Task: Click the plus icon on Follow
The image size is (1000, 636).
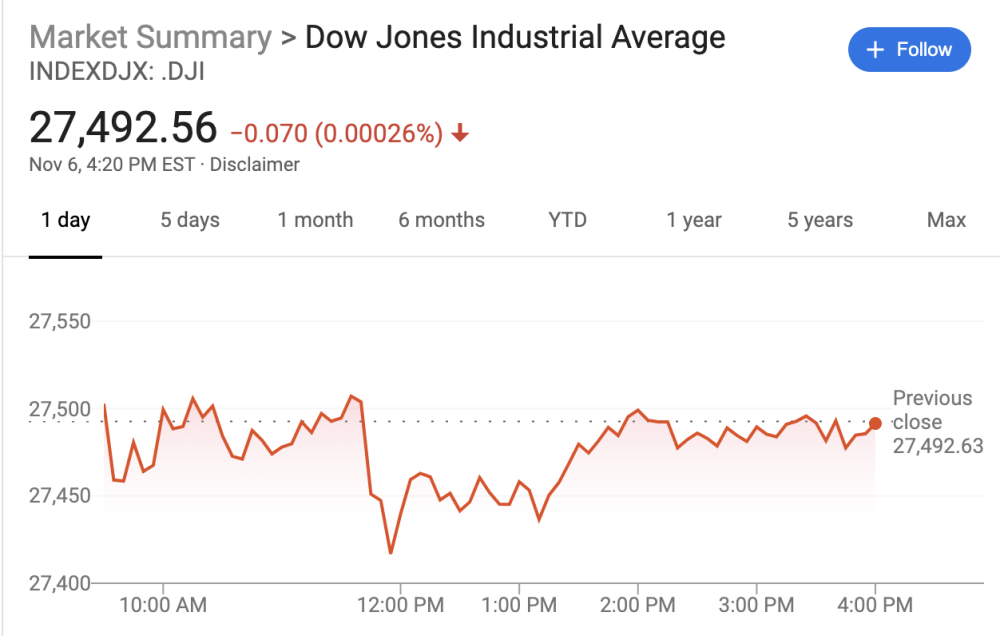Action: click(x=876, y=50)
